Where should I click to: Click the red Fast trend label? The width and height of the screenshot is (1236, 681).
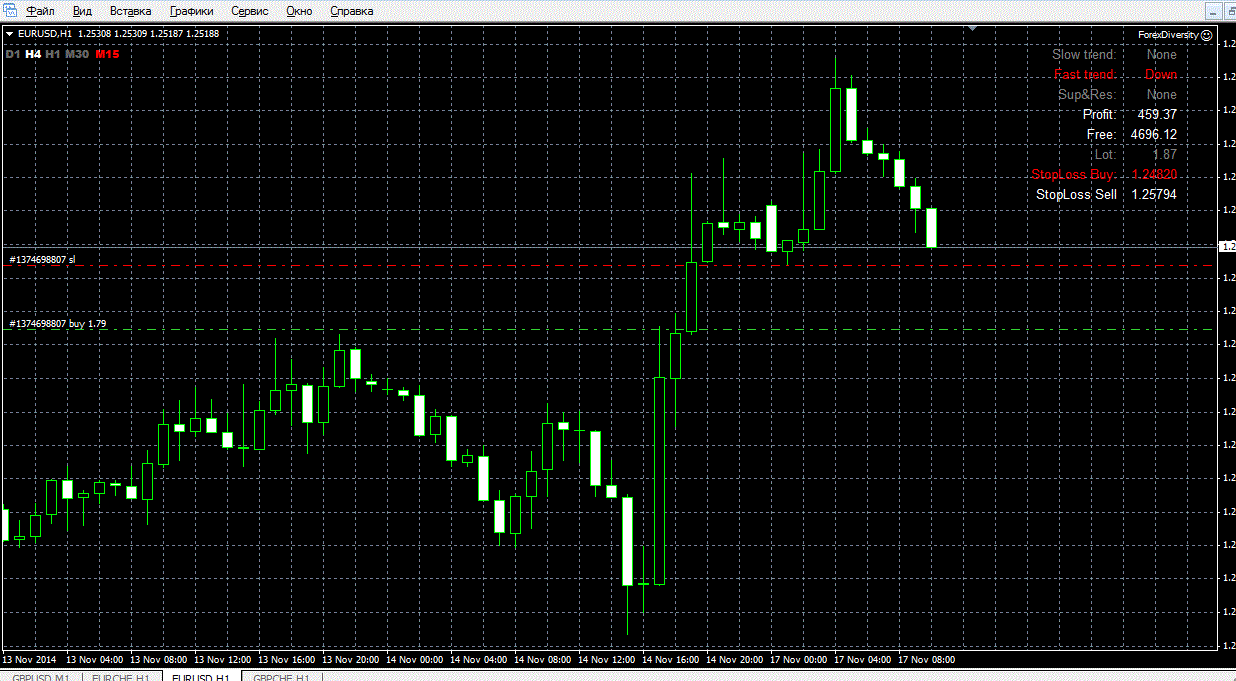tap(1085, 75)
